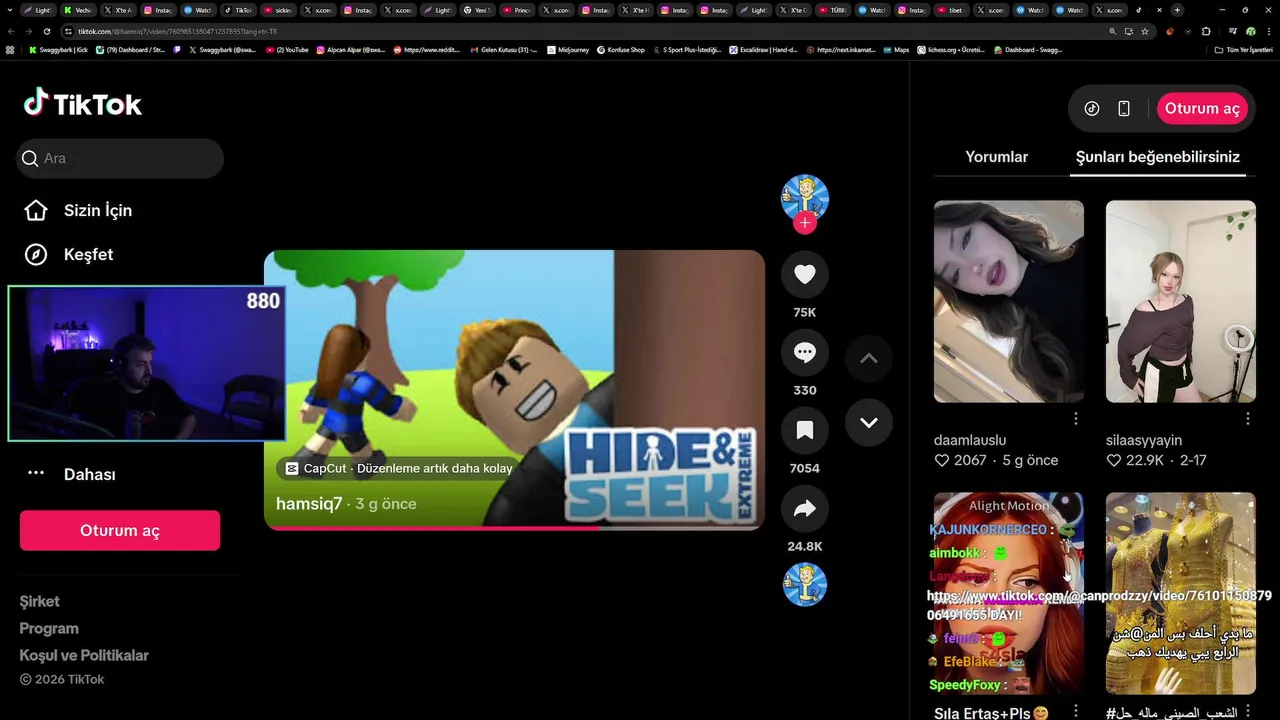This screenshot has height=720, width=1280.
Task: Select the Şunları beğenebilirsiniz tab
Action: [x=1158, y=157]
